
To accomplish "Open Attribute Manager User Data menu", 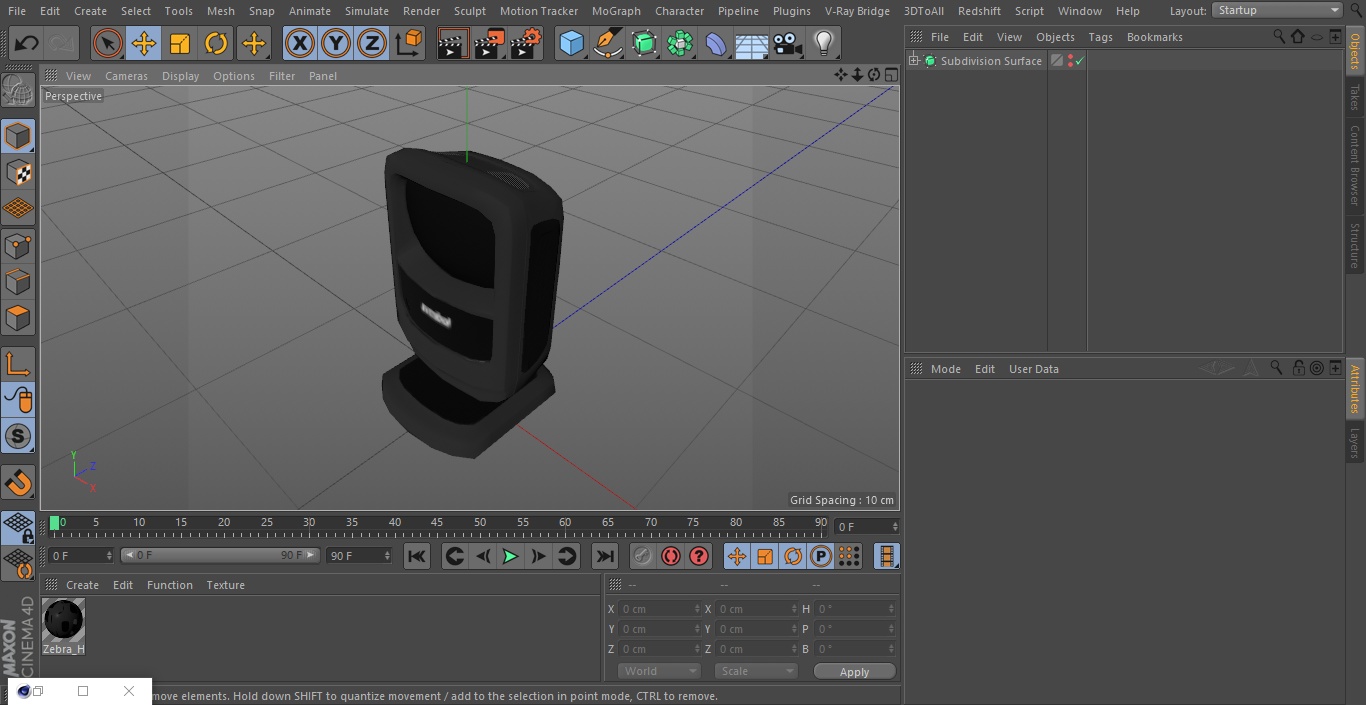I will point(1033,369).
